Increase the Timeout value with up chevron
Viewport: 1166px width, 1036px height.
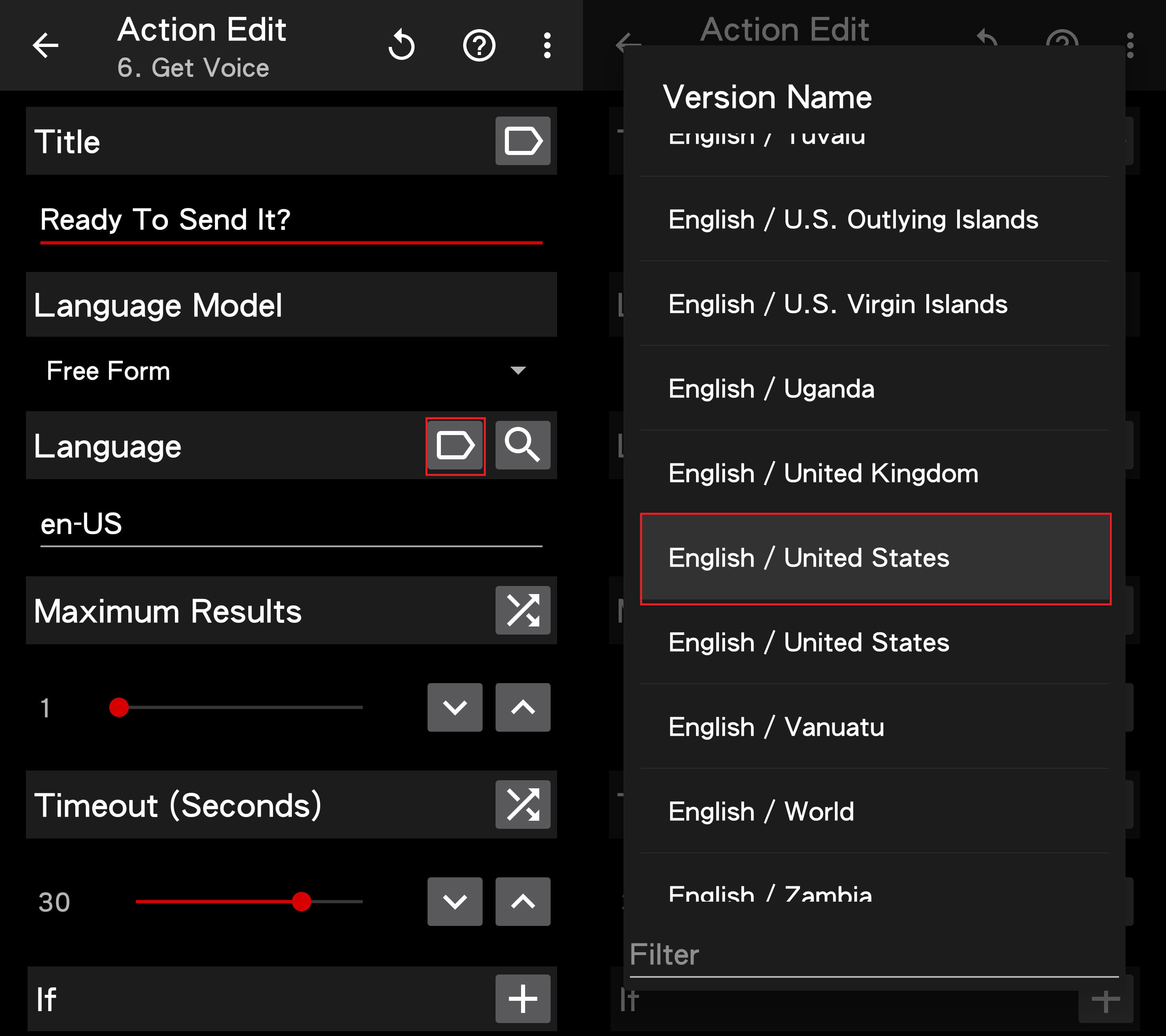523,901
